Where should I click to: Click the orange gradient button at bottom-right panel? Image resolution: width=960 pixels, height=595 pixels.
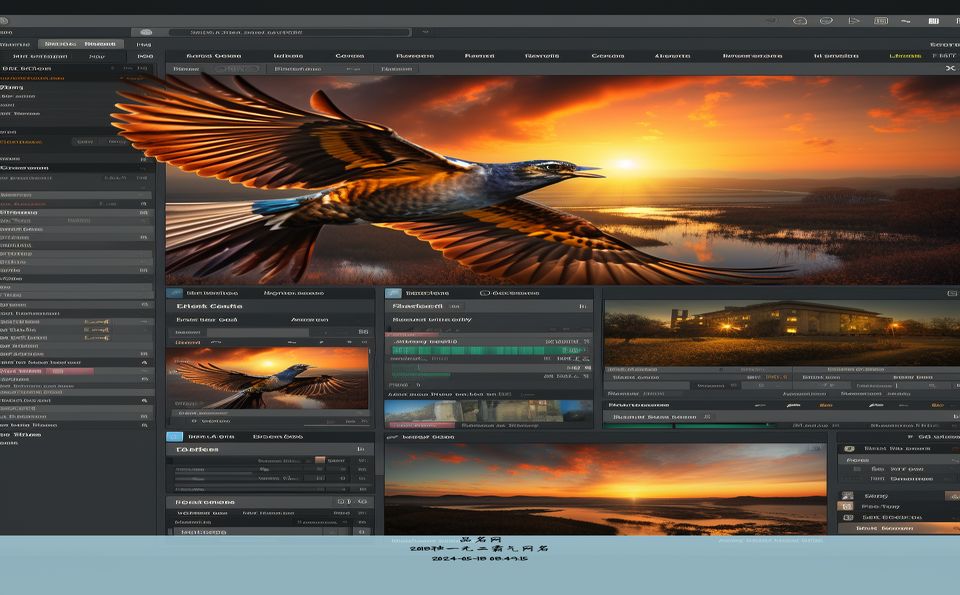click(x=898, y=528)
